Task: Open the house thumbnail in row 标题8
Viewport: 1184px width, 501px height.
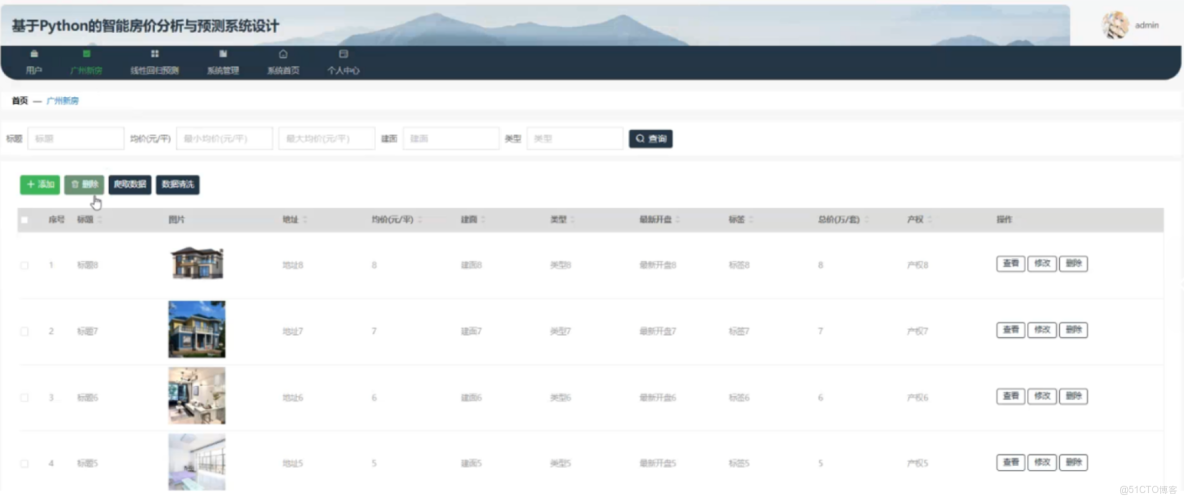Action: coord(197,263)
